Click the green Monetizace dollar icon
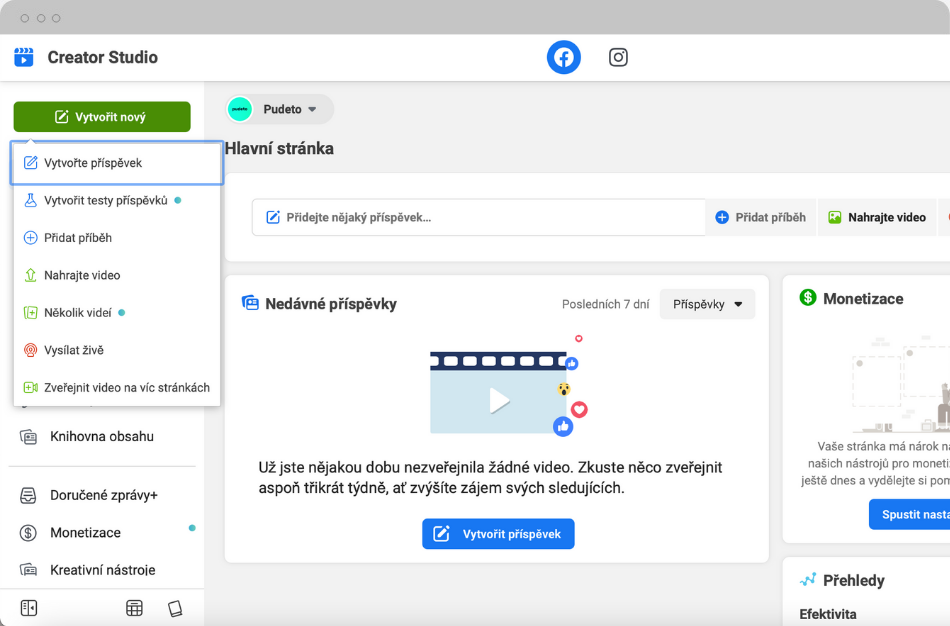This screenshot has height=626, width=950. 808,298
